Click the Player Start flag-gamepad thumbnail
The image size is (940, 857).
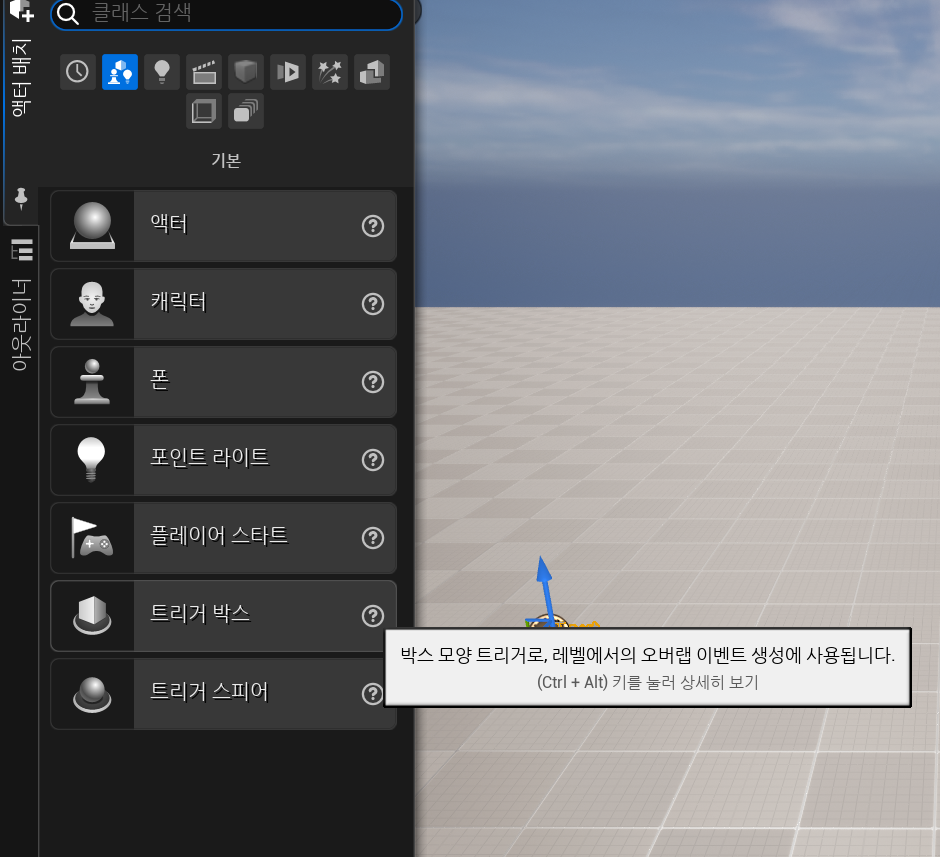coord(92,538)
